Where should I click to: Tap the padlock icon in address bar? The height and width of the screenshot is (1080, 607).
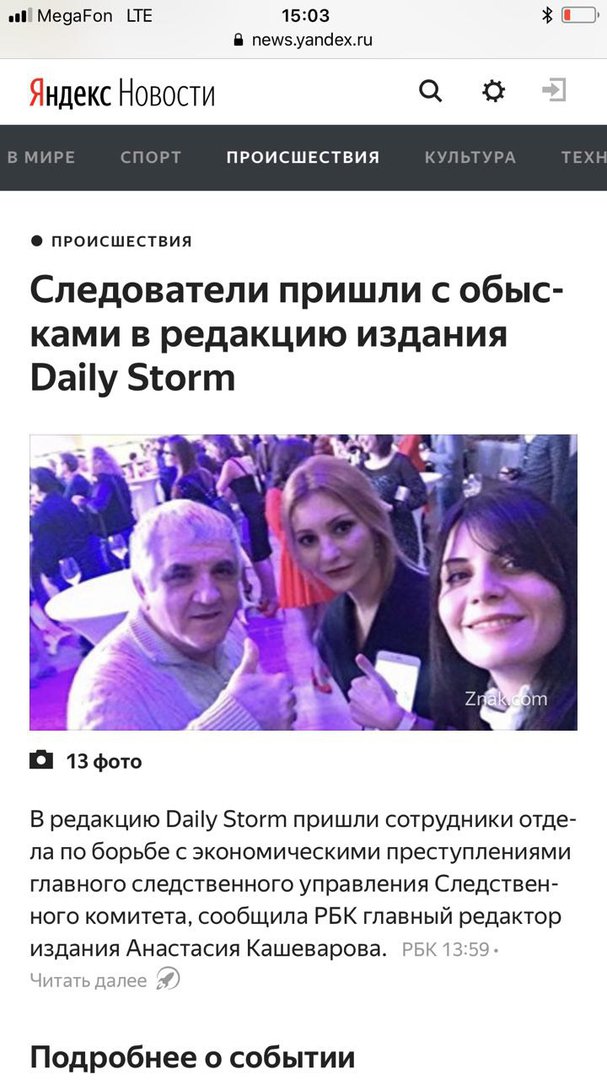239,39
